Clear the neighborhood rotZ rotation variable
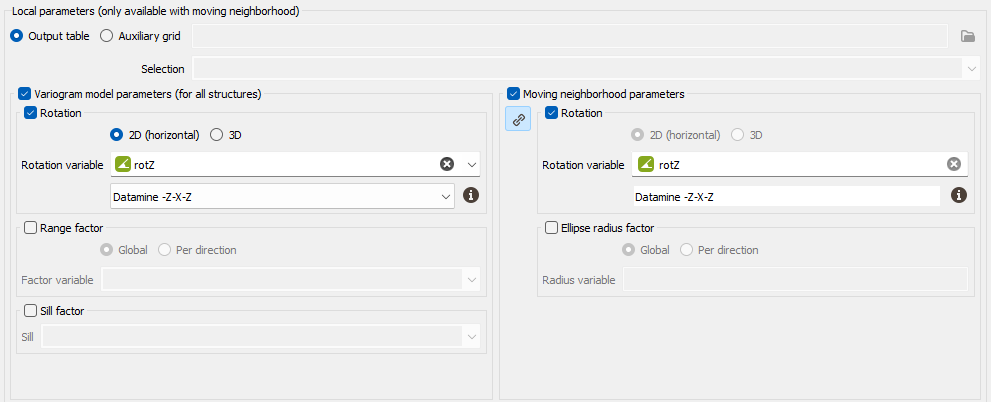Screen dimensions: 991x402 pos(954,164)
